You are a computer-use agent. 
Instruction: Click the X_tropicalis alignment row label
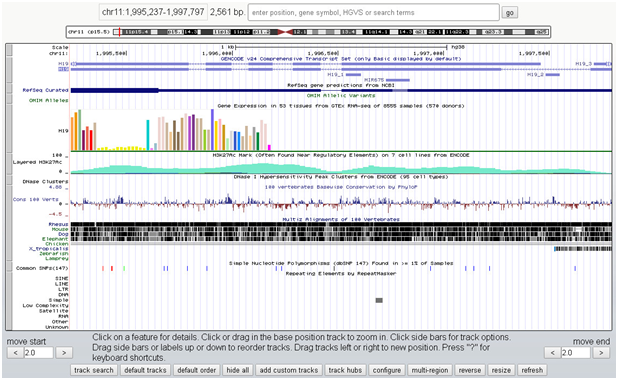[48, 249]
